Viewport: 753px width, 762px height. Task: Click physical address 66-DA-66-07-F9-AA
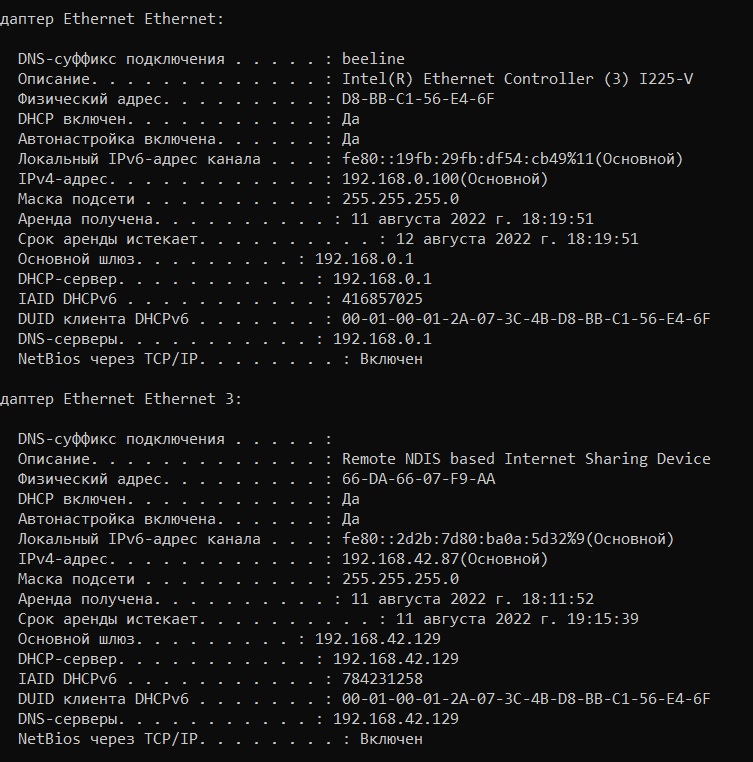(419, 479)
